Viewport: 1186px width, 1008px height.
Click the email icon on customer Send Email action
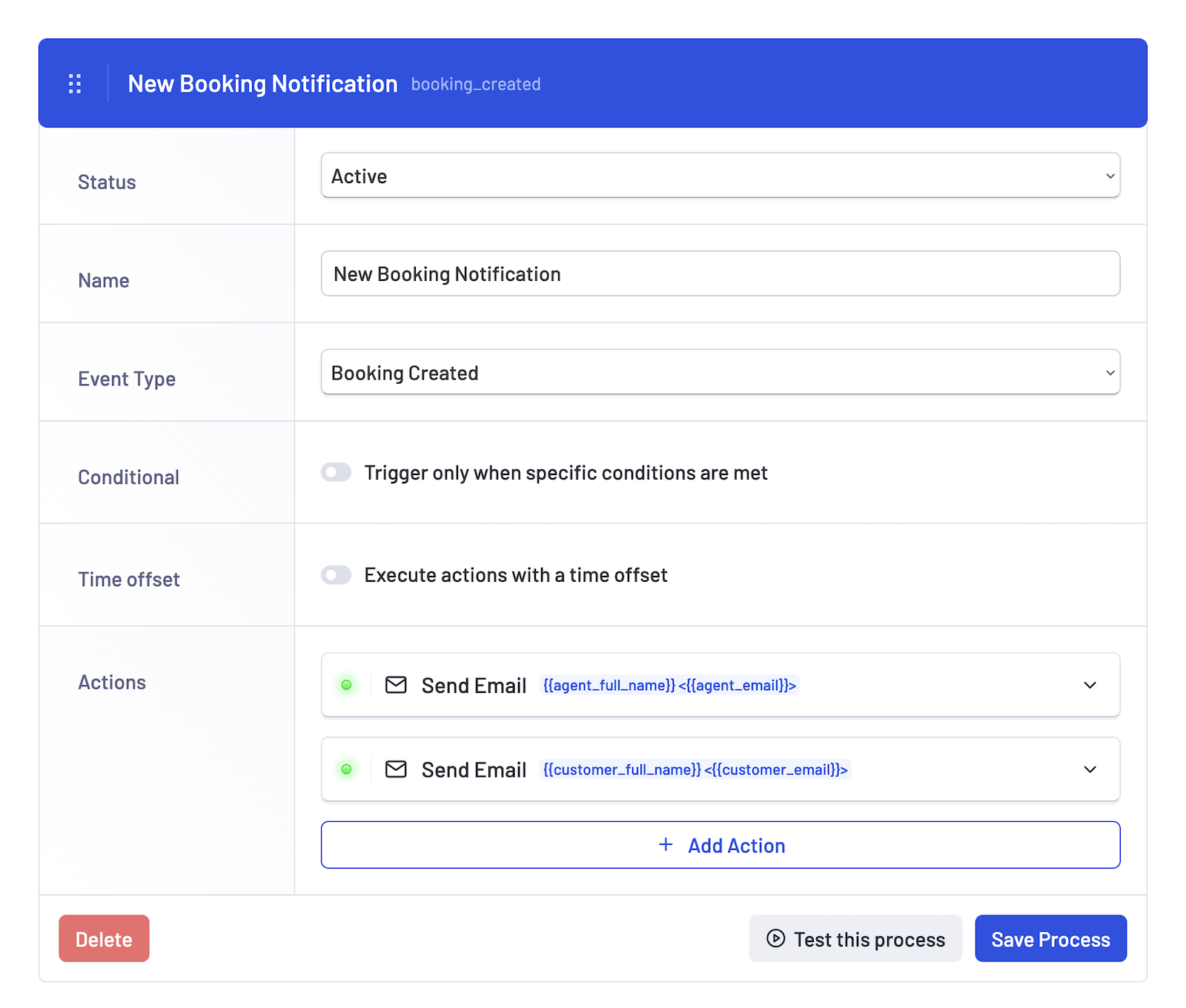pyautogui.click(x=396, y=769)
